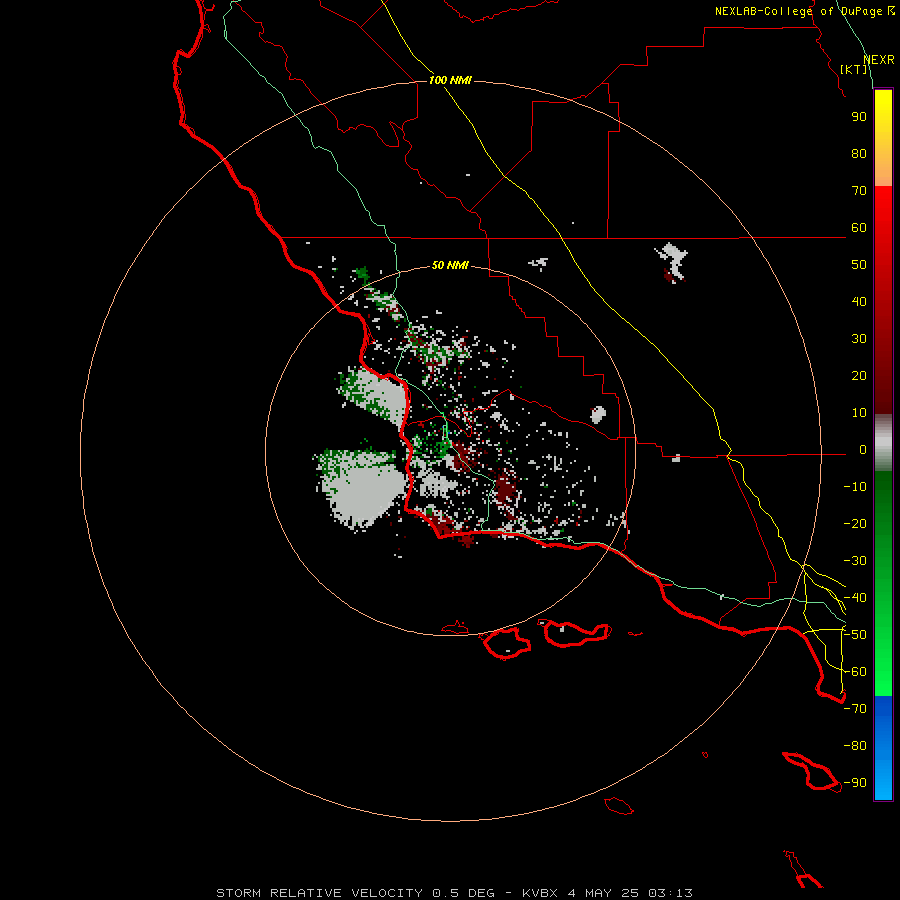Click the 30 value on the velocity scale
Screen dimensions: 900x900
point(859,339)
